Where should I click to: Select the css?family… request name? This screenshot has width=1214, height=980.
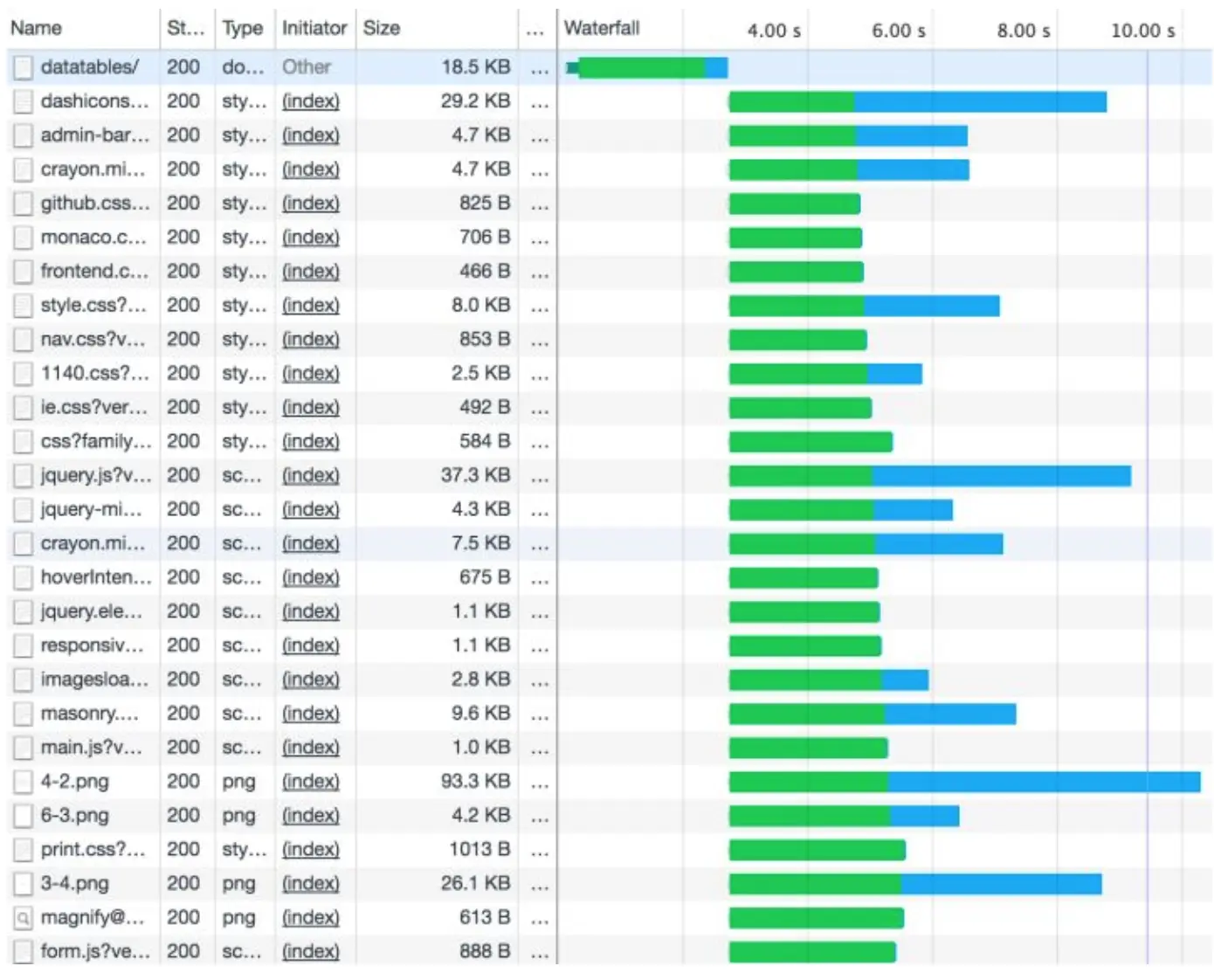coord(96,441)
